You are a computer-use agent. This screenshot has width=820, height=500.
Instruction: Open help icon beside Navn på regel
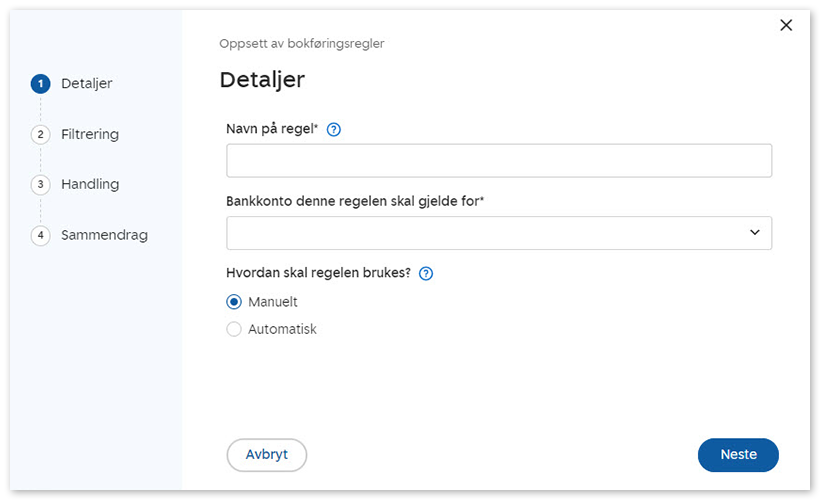334,129
